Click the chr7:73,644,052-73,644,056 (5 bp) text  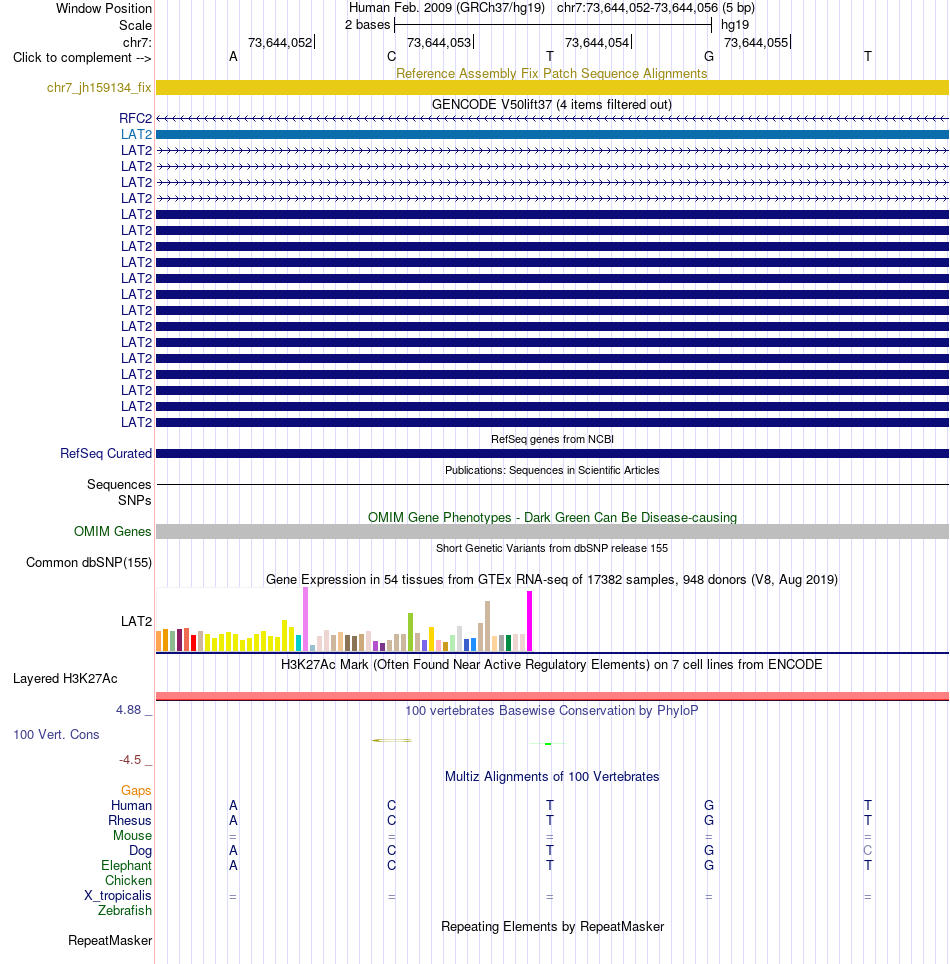(656, 8)
